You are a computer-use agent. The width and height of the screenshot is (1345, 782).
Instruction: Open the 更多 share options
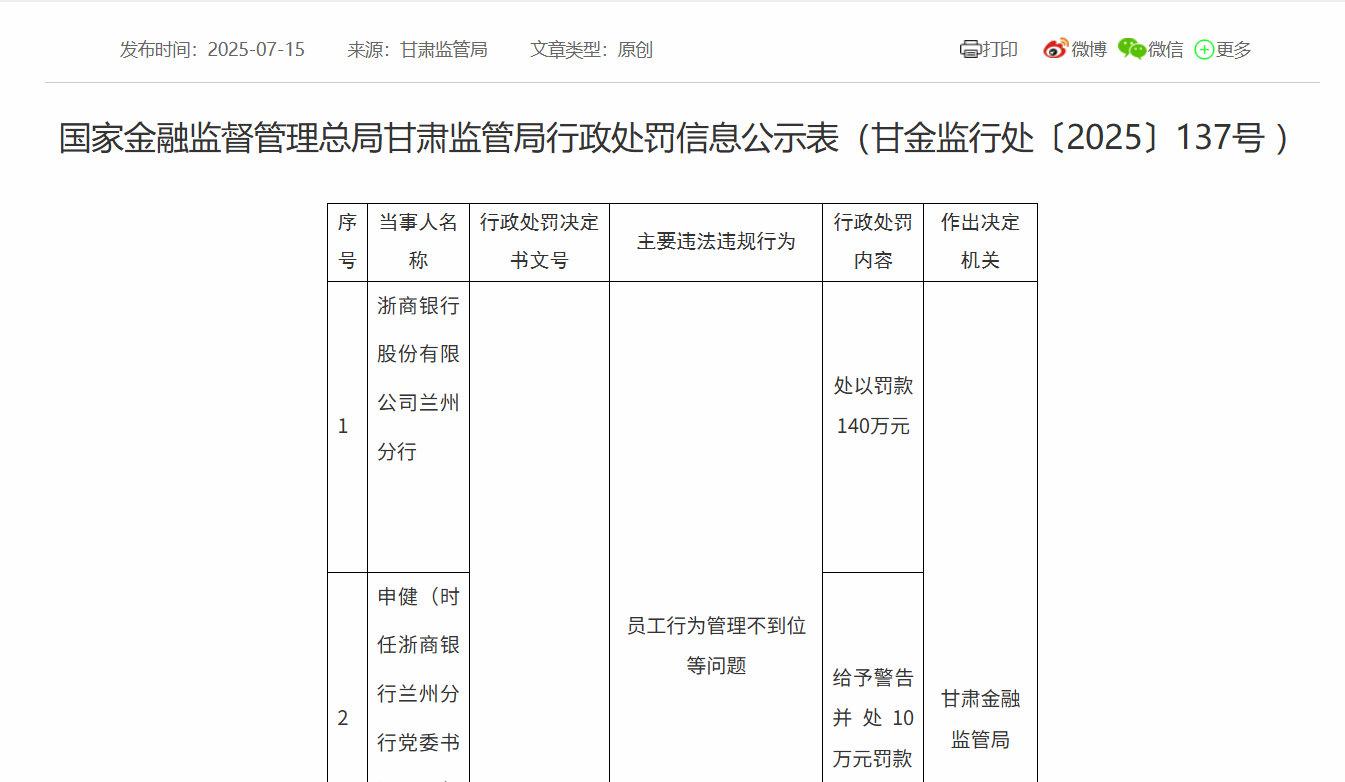(1233, 49)
